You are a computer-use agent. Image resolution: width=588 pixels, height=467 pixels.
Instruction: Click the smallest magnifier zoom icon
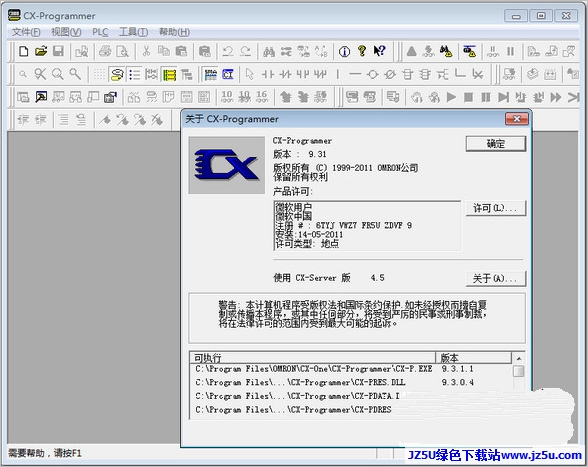(x=23, y=74)
